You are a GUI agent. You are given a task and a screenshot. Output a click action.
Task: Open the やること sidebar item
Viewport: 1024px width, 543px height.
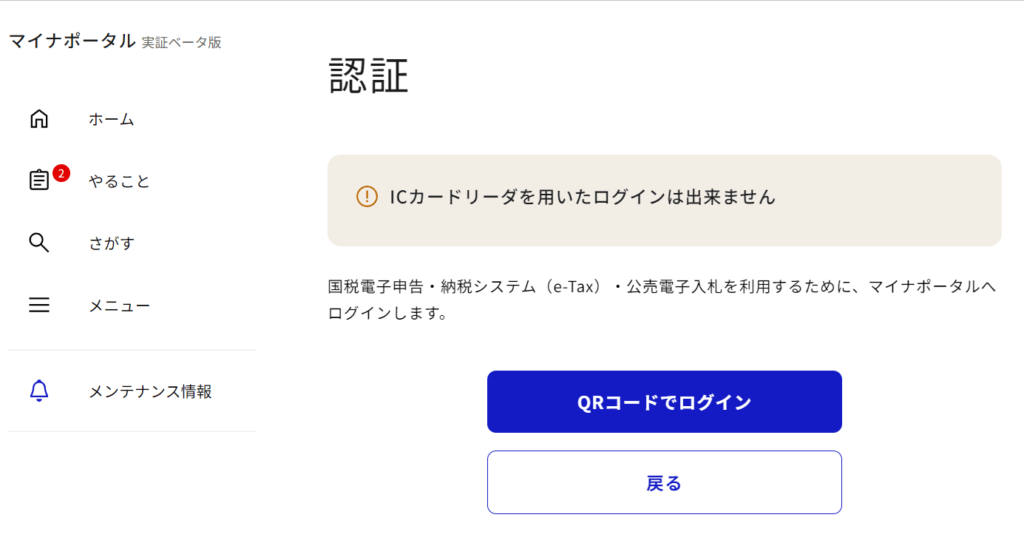pos(119,182)
